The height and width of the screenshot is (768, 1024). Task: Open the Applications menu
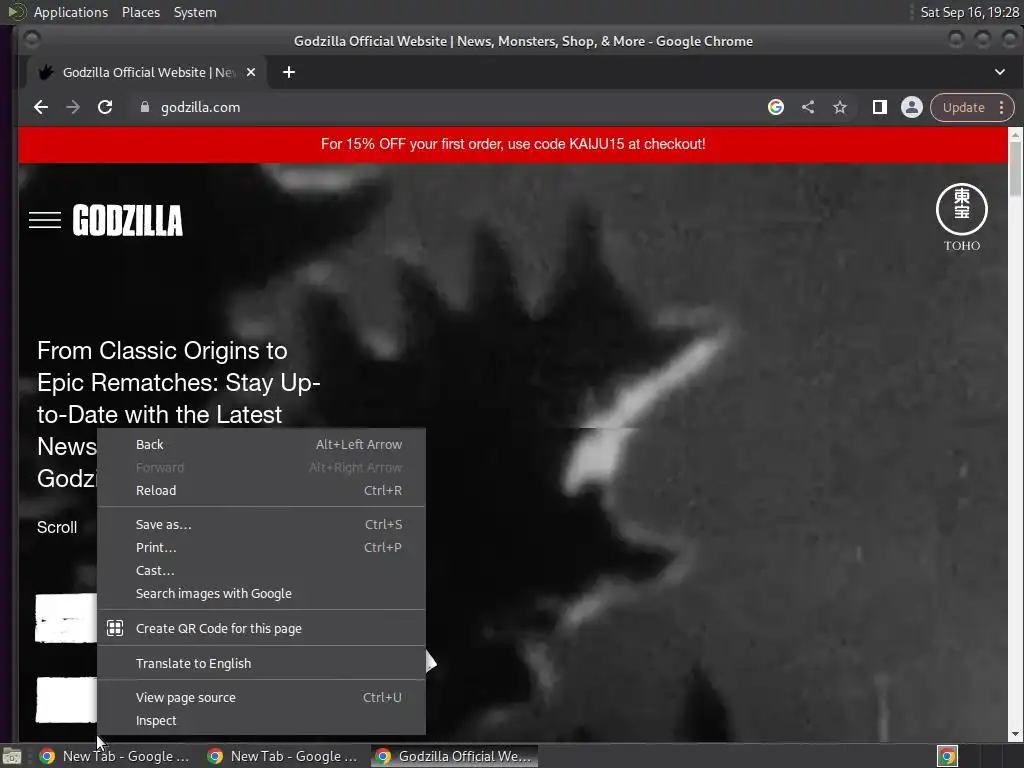pos(71,12)
